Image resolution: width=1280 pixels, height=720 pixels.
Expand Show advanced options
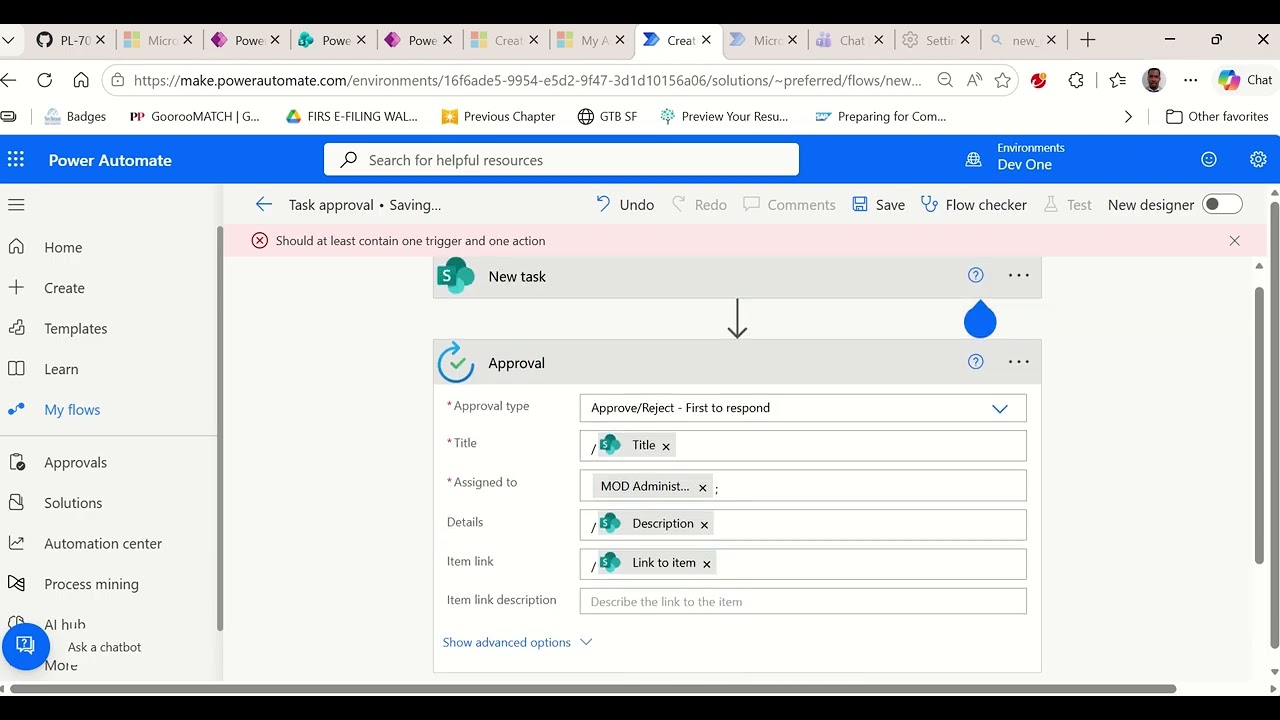coord(517,642)
